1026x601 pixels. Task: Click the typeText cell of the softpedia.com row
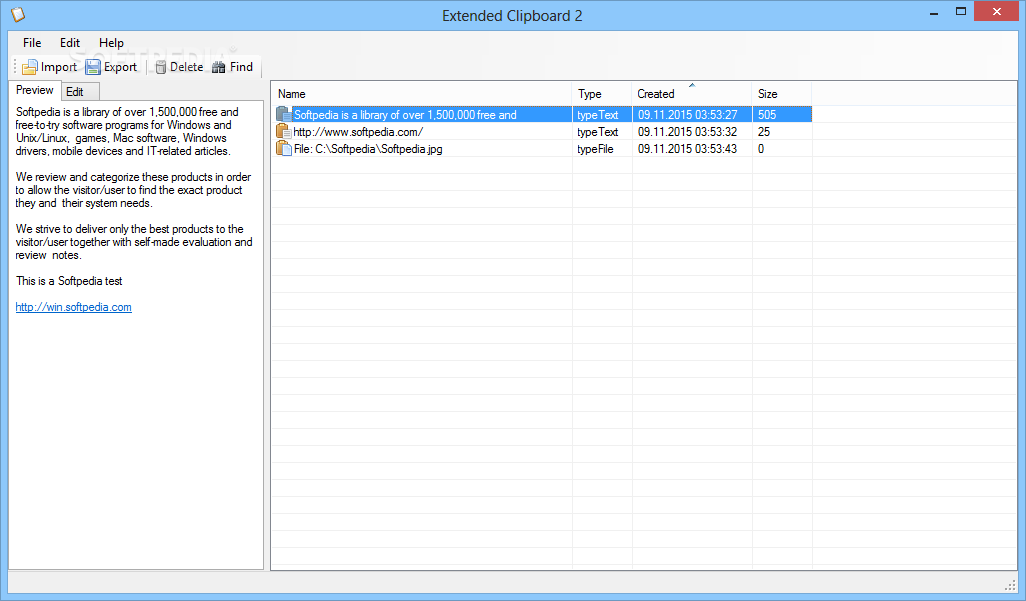click(597, 132)
